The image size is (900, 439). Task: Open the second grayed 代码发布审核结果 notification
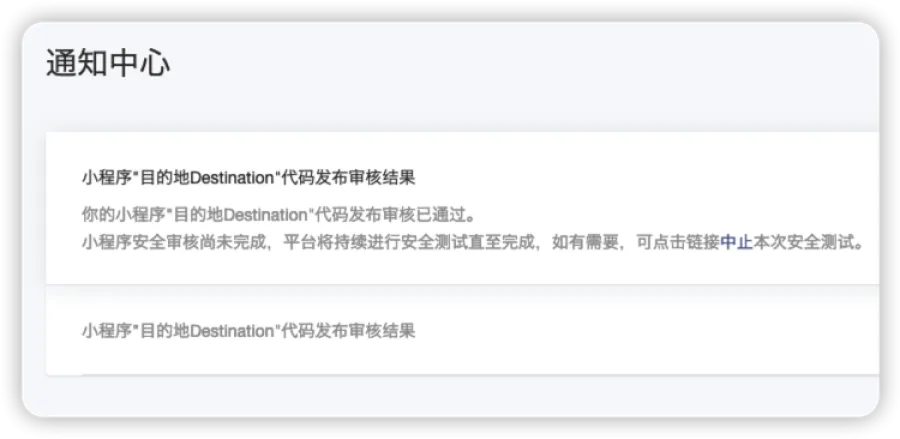click(248, 330)
